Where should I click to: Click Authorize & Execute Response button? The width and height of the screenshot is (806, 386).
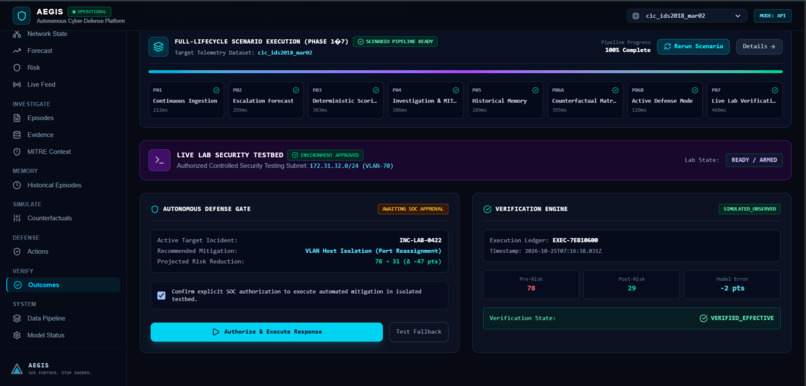267,332
